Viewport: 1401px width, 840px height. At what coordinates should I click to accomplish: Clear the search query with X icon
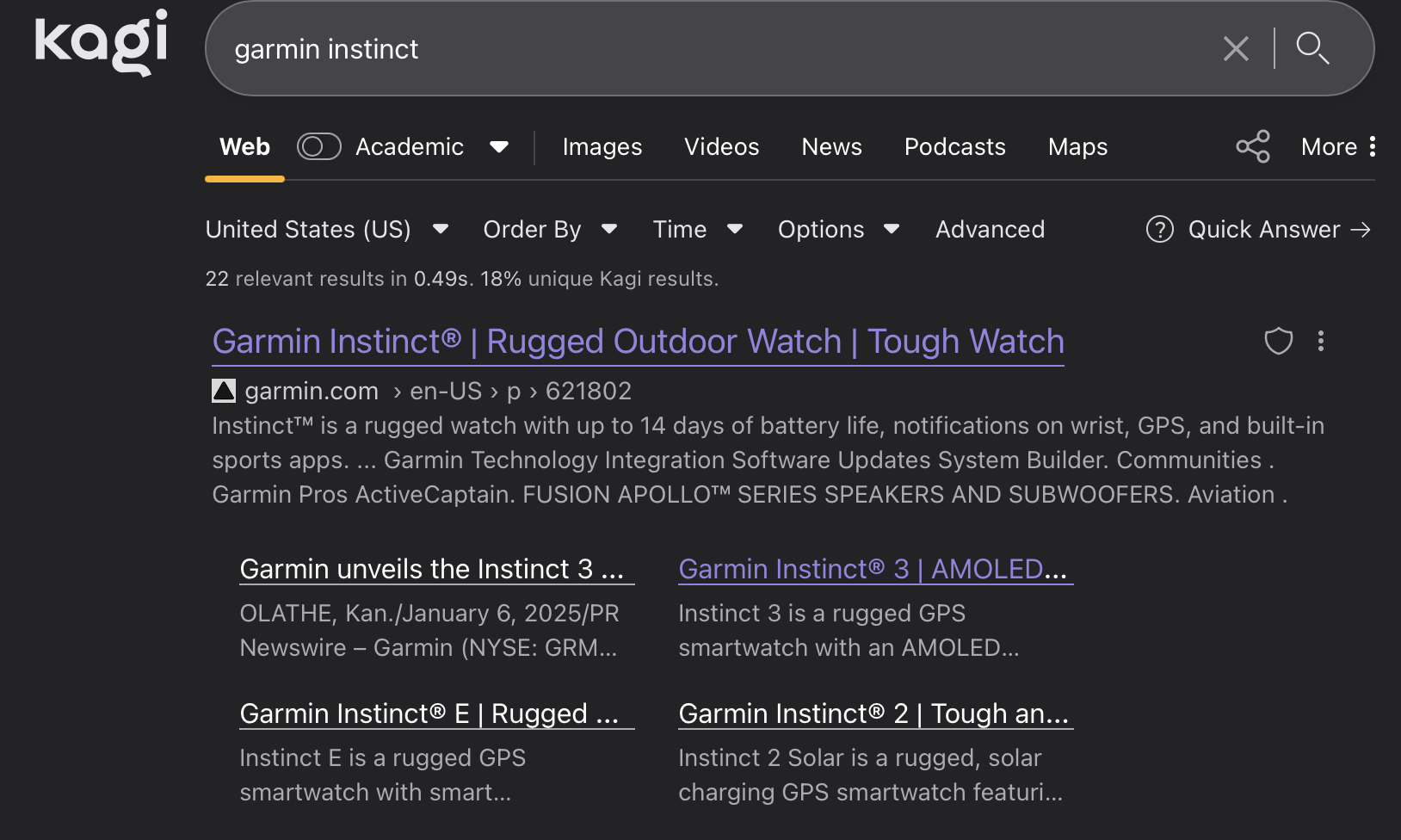coord(1236,49)
